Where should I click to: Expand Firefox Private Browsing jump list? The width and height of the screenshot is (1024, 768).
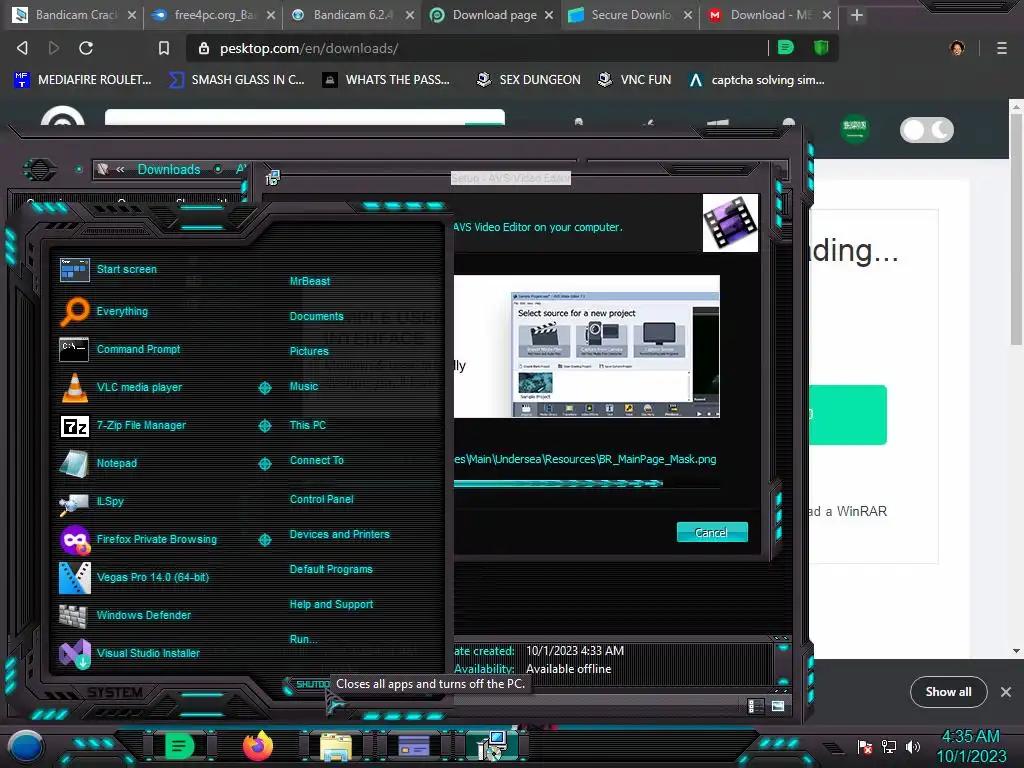coord(264,539)
